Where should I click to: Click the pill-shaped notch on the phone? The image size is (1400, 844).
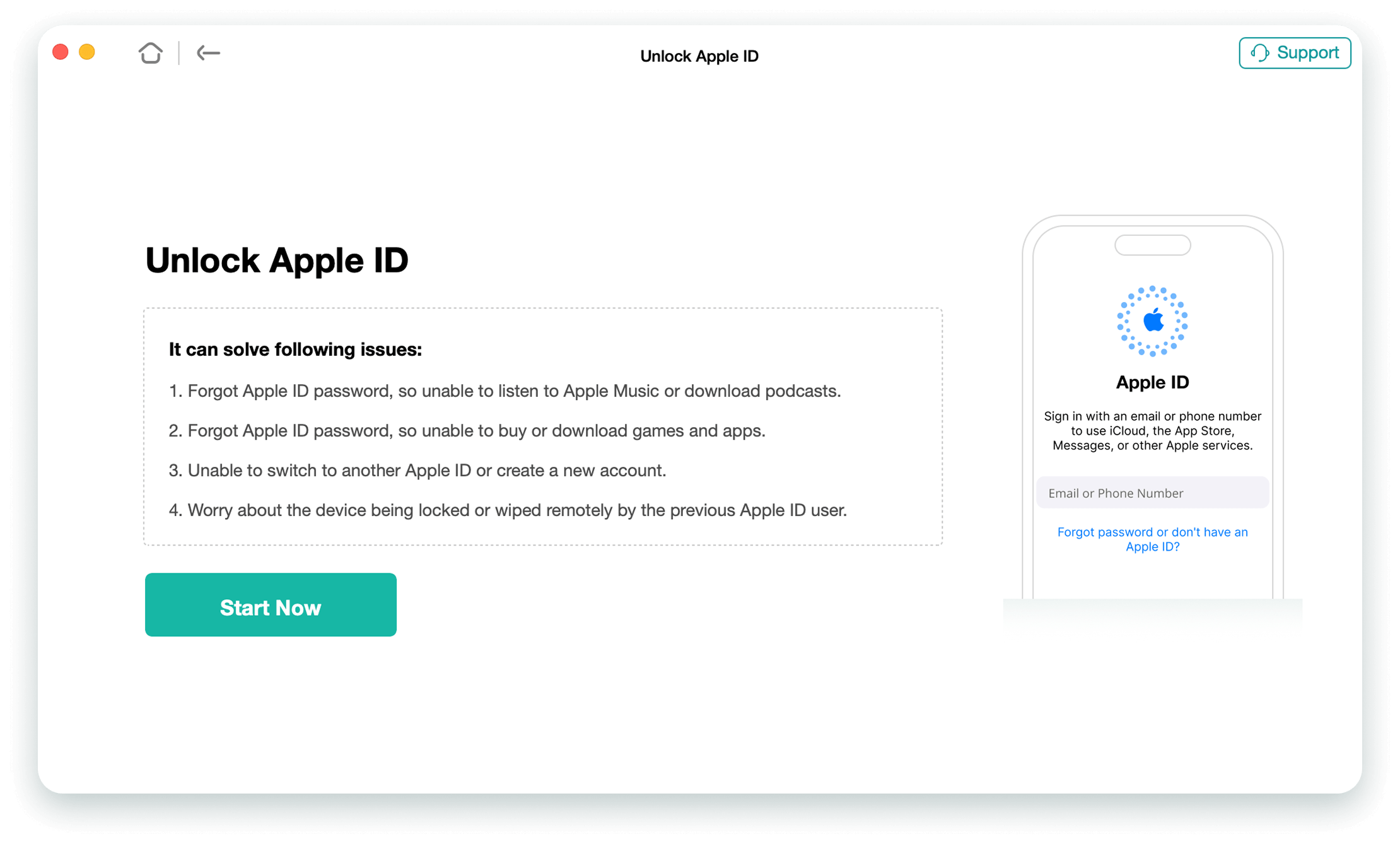1152,245
